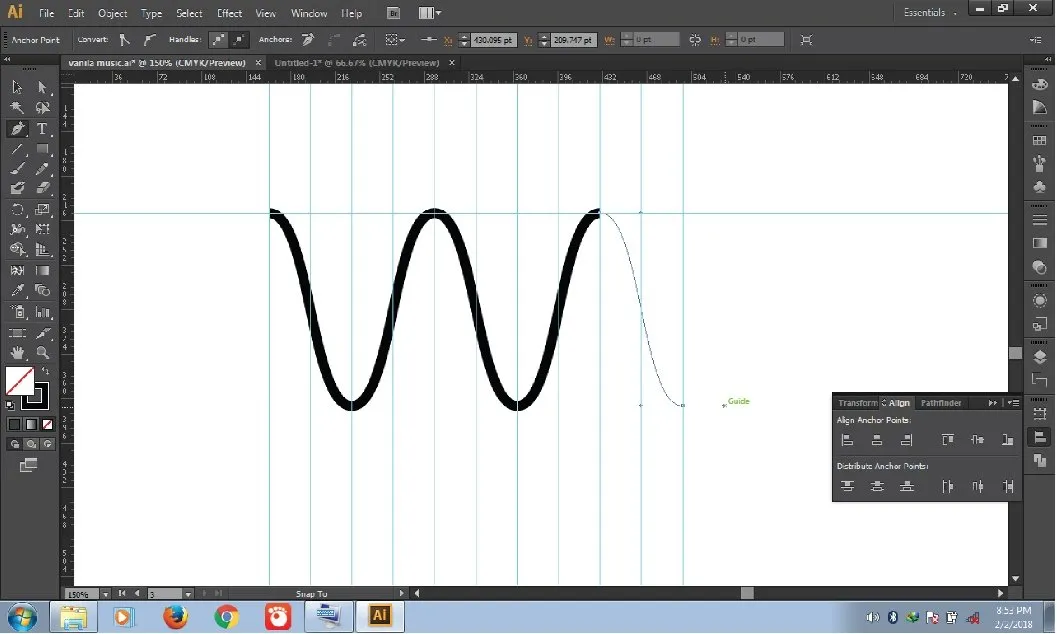Toggle hide handles for multiple selected anchors
The width and height of the screenshot is (1057, 634).
pyautogui.click(x=239, y=40)
